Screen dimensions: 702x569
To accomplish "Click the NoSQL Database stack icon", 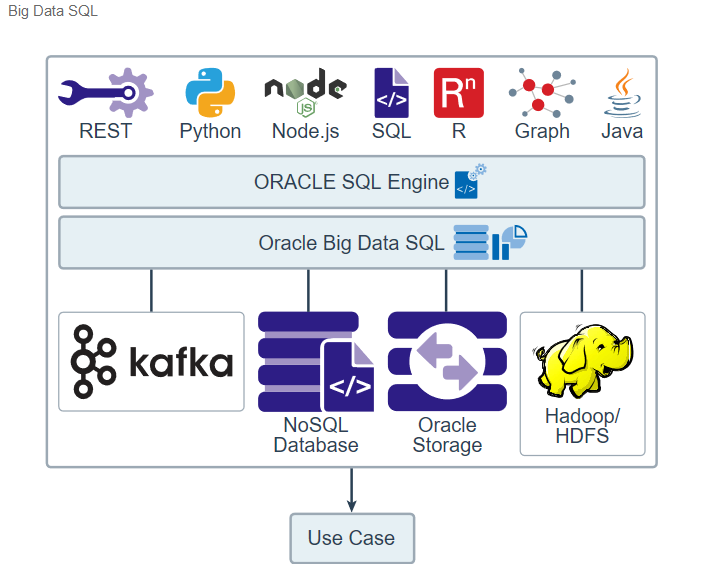I will tap(316, 362).
